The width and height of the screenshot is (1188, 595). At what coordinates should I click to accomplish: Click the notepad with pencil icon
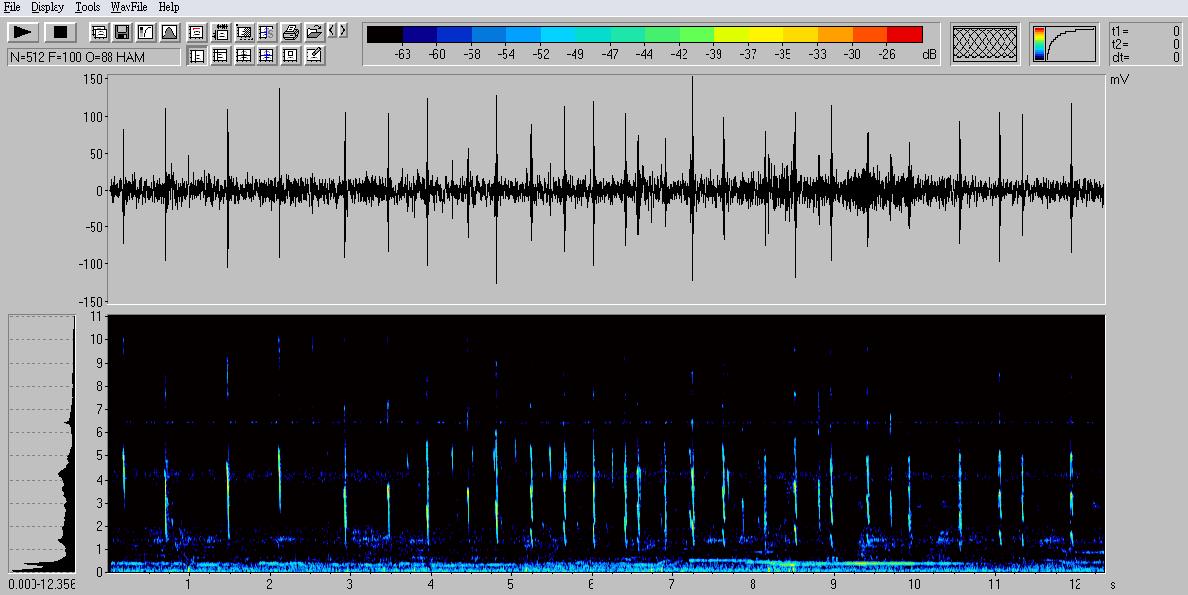[x=314, y=56]
